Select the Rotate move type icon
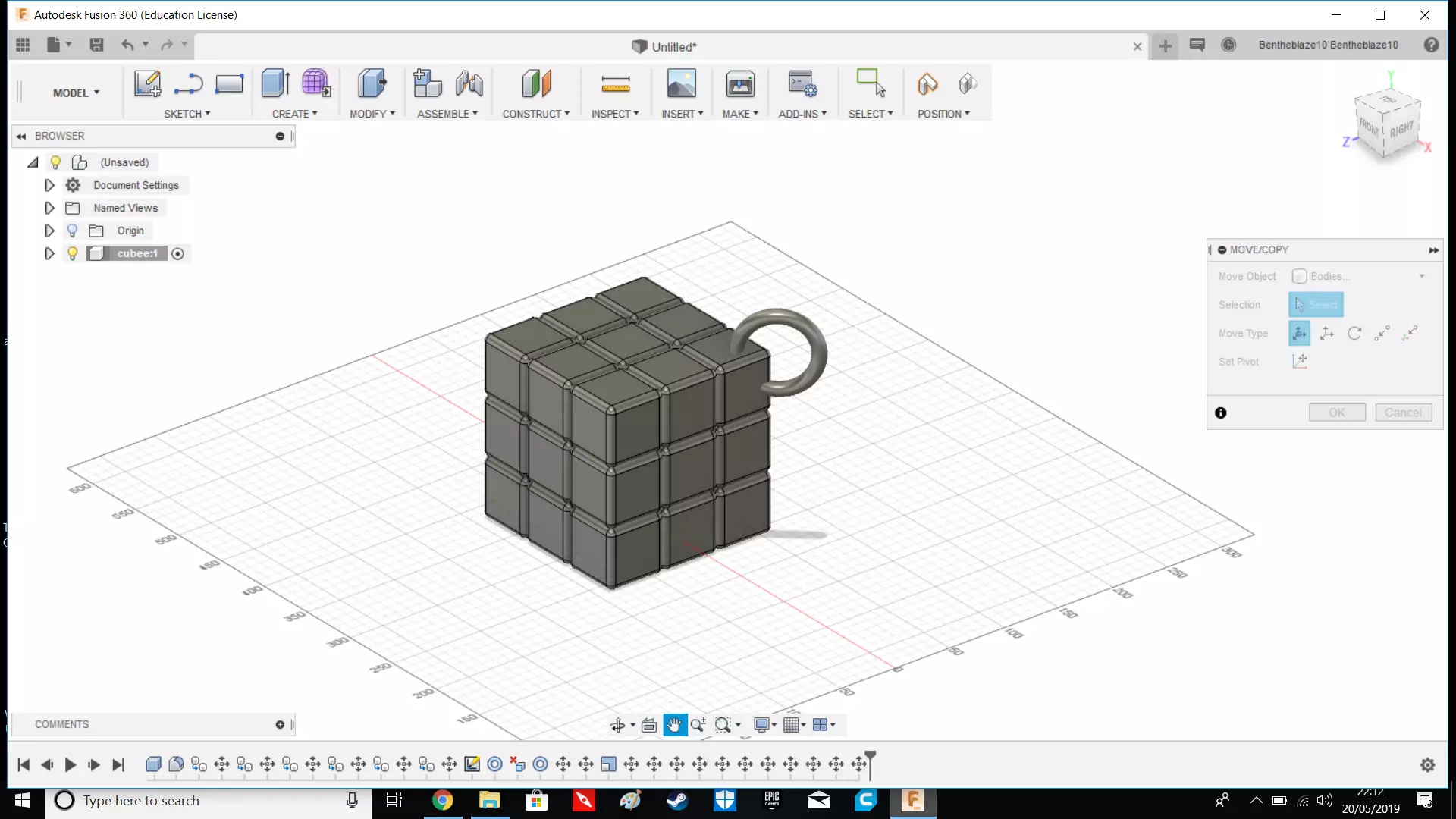 coord(1354,333)
